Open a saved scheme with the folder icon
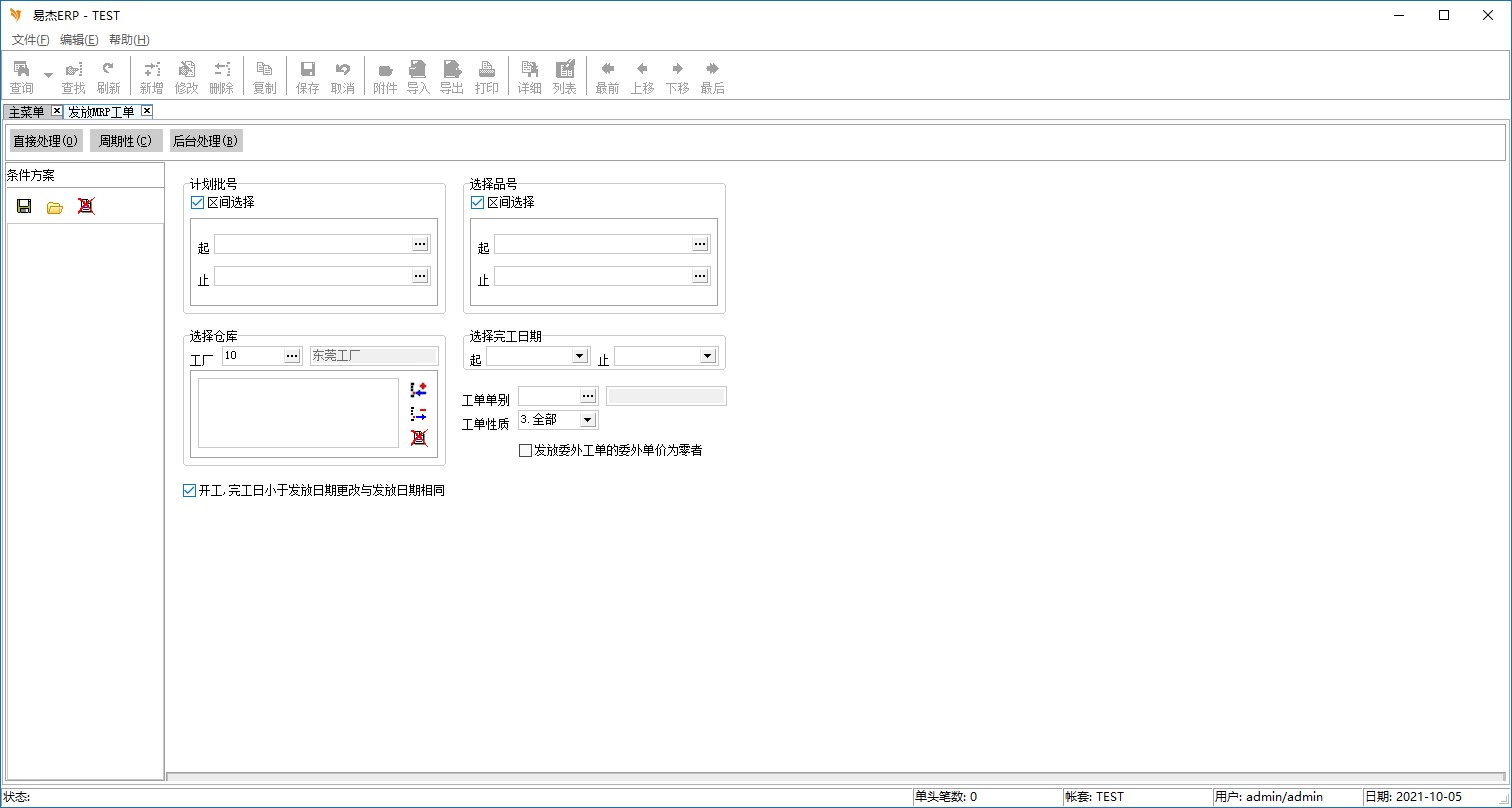The image size is (1512, 808). click(x=55, y=207)
